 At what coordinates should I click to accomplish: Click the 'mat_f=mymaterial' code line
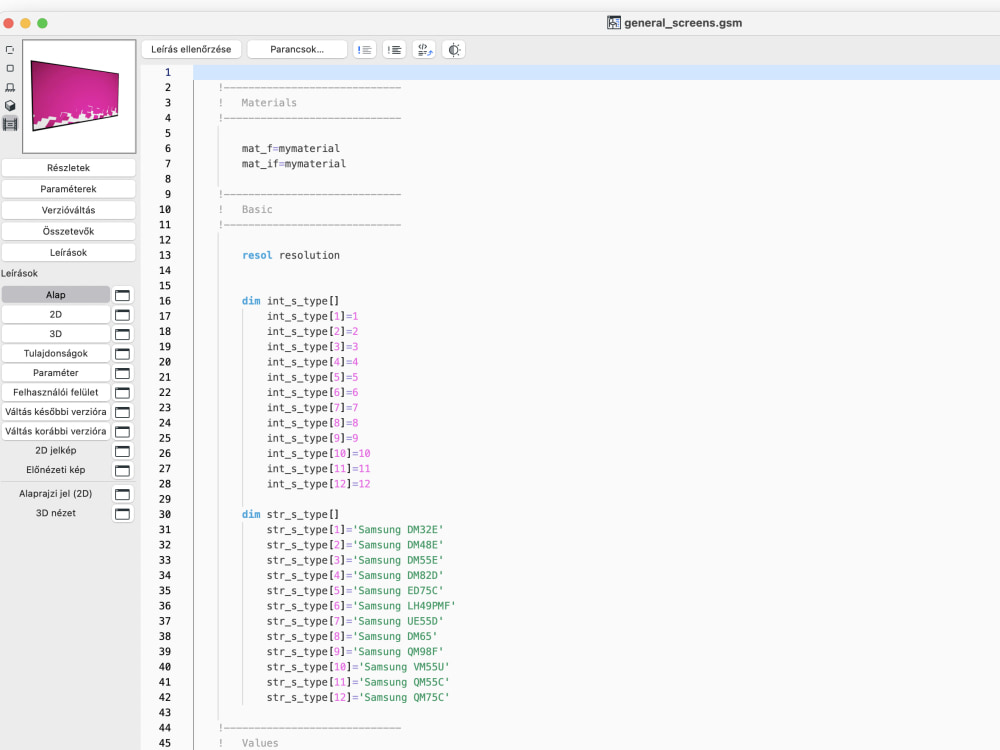pos(291,149)
